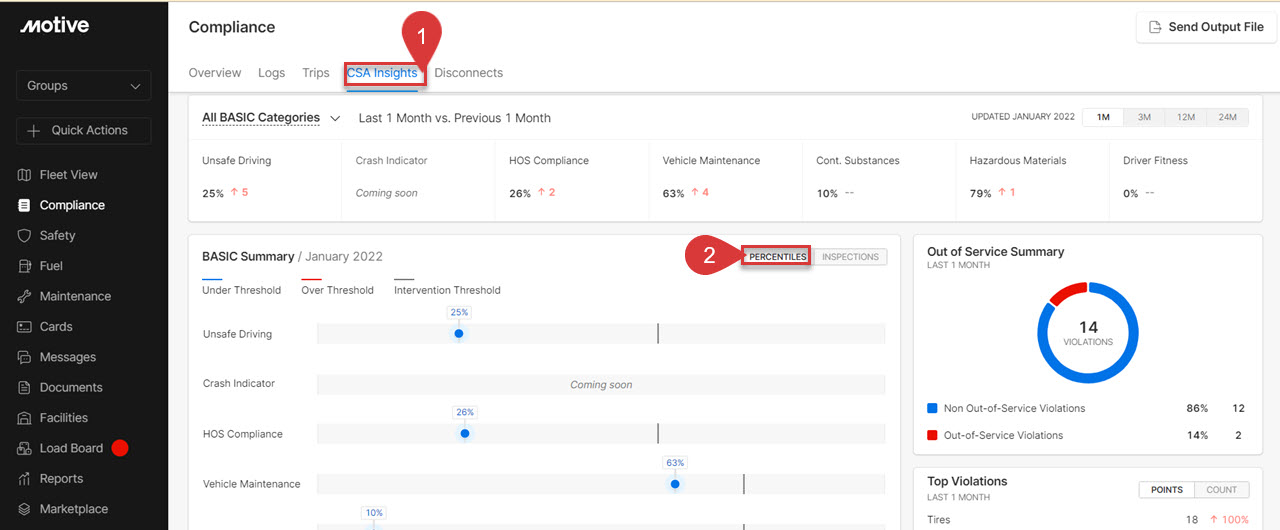Screen dimensions: 1280x530
Task: Click the Safety shield icon
Action: (x=25, y=236)
